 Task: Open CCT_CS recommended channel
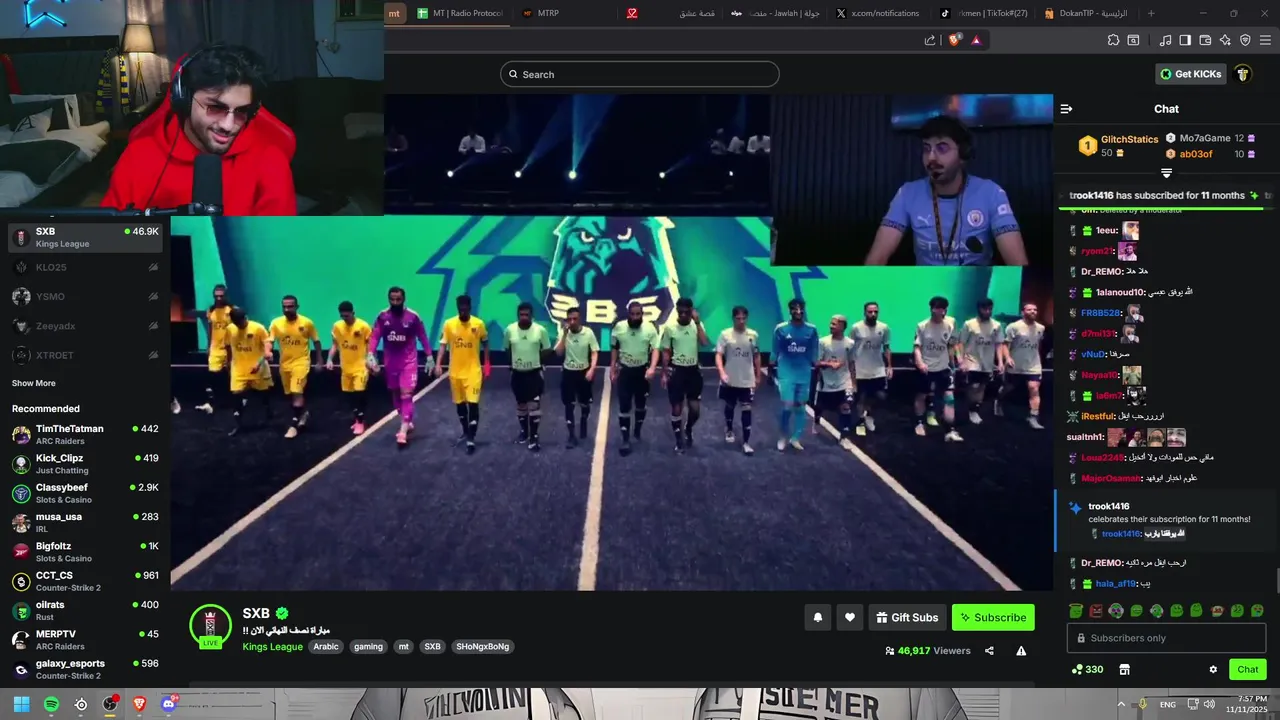85,581
